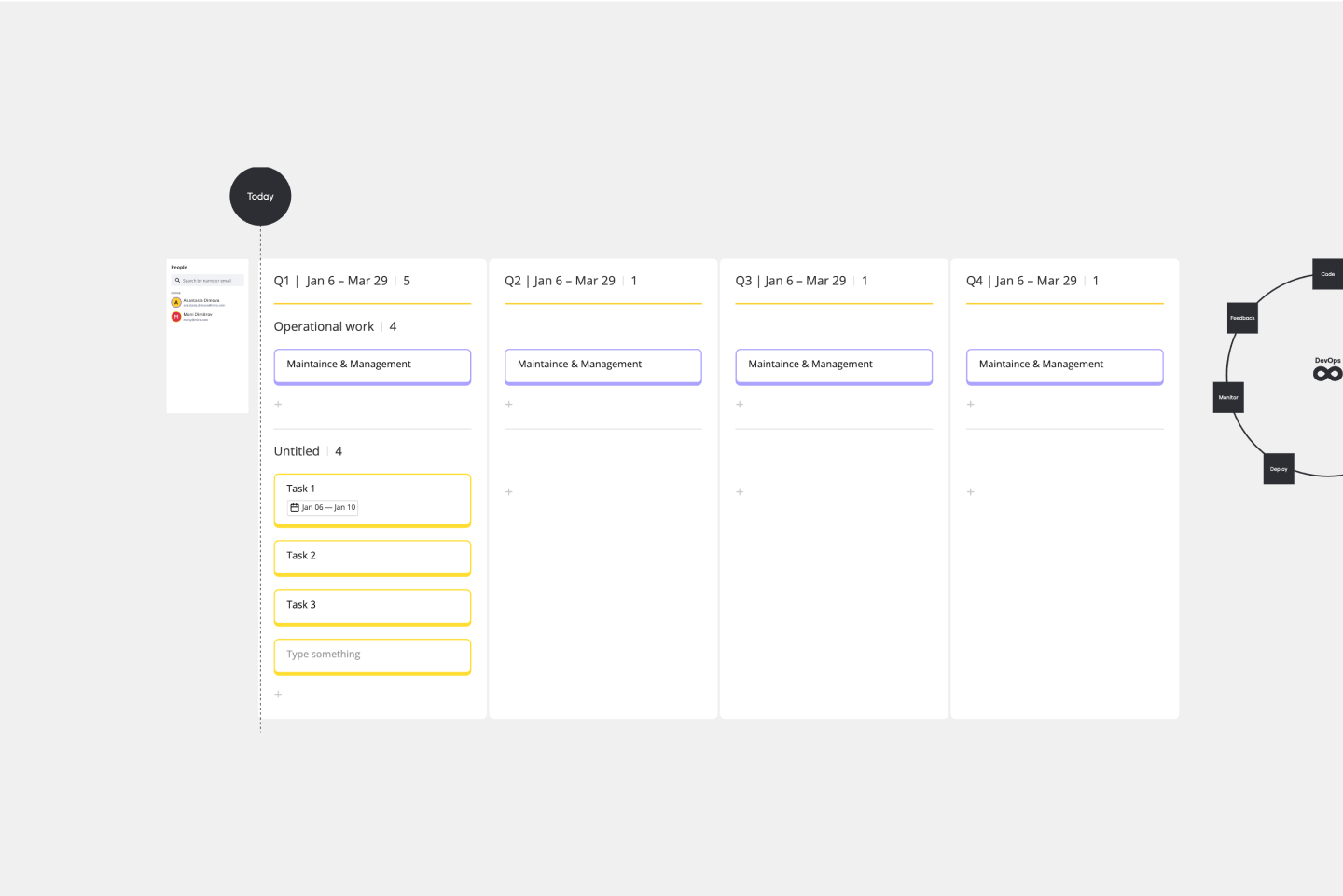Image resolution: width=1343 pixels, height=896 pixels.
Task: Click the Type something empty card
Action: pyautogui.click(x=372, y=655)
